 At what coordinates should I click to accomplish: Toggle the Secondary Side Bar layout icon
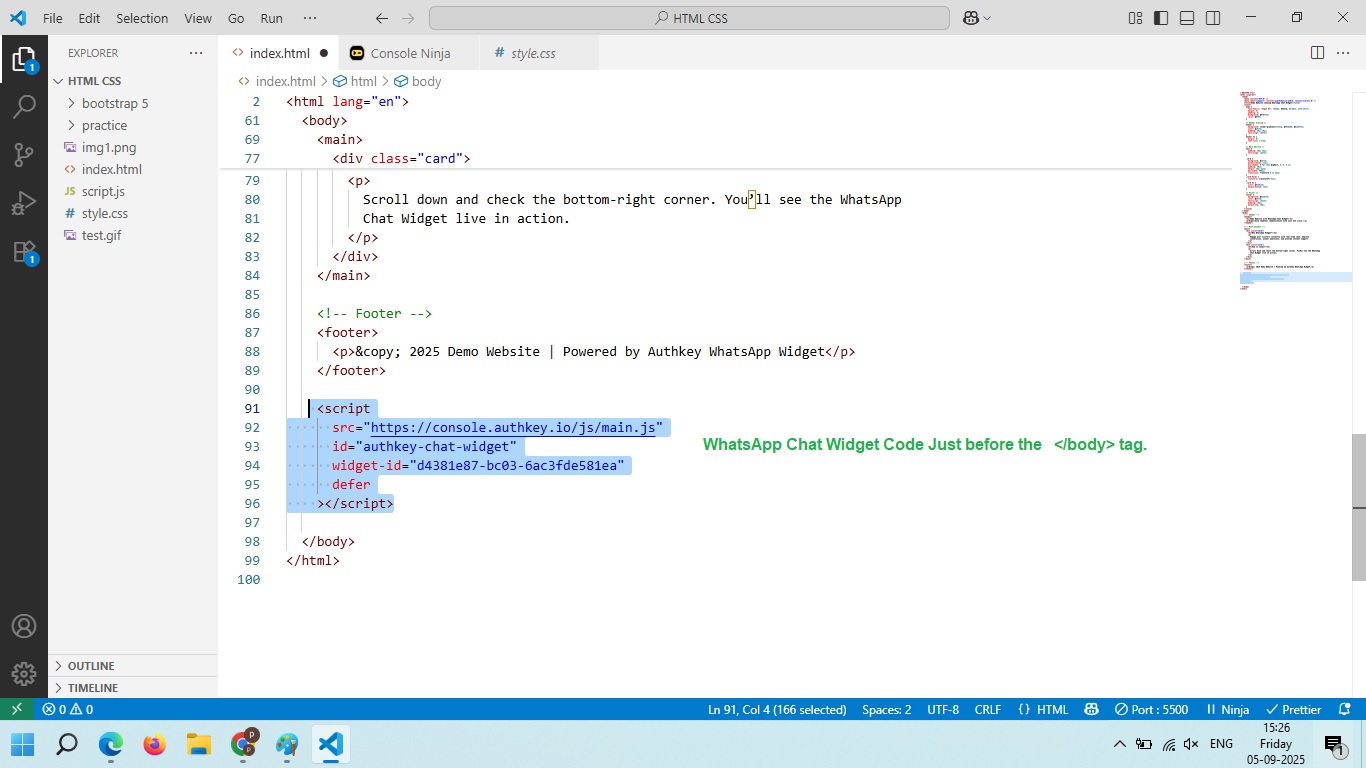click(1213, 18)
